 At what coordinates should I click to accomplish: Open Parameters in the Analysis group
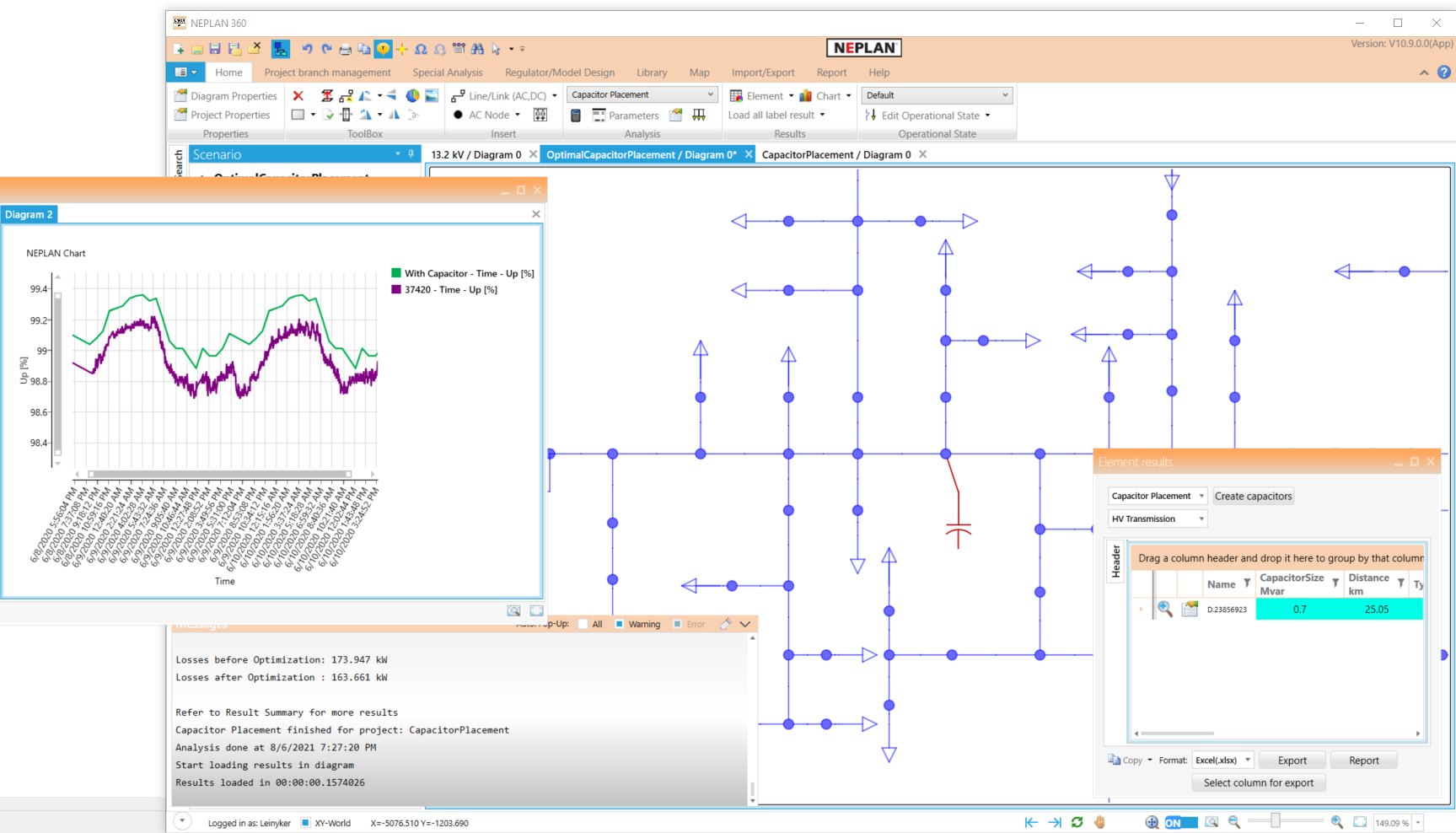[626, 116]
